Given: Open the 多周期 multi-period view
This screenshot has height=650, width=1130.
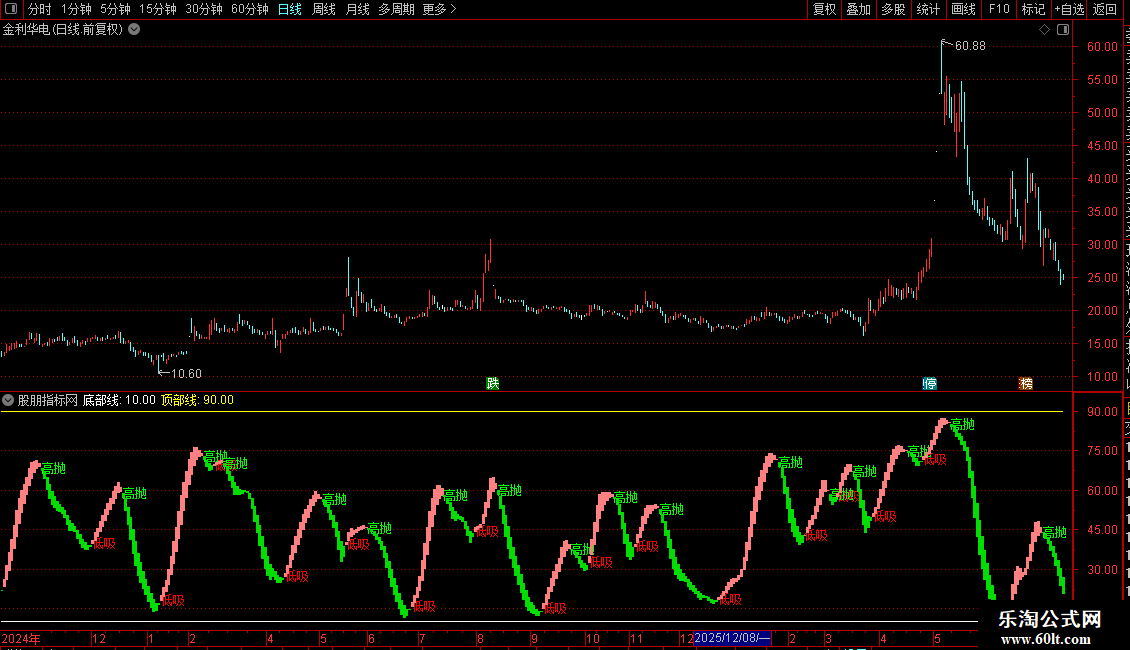Looking at the screenshot, I should (396, 9).
